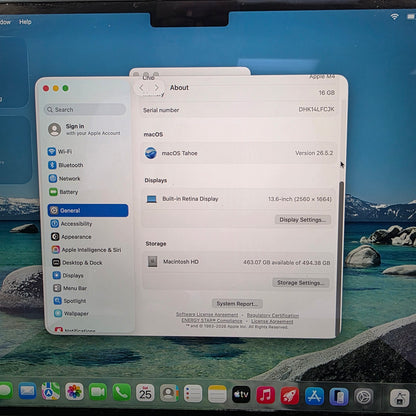Open the Phone app in the Dock
The image size is (416, 416).
coord(121,393)
